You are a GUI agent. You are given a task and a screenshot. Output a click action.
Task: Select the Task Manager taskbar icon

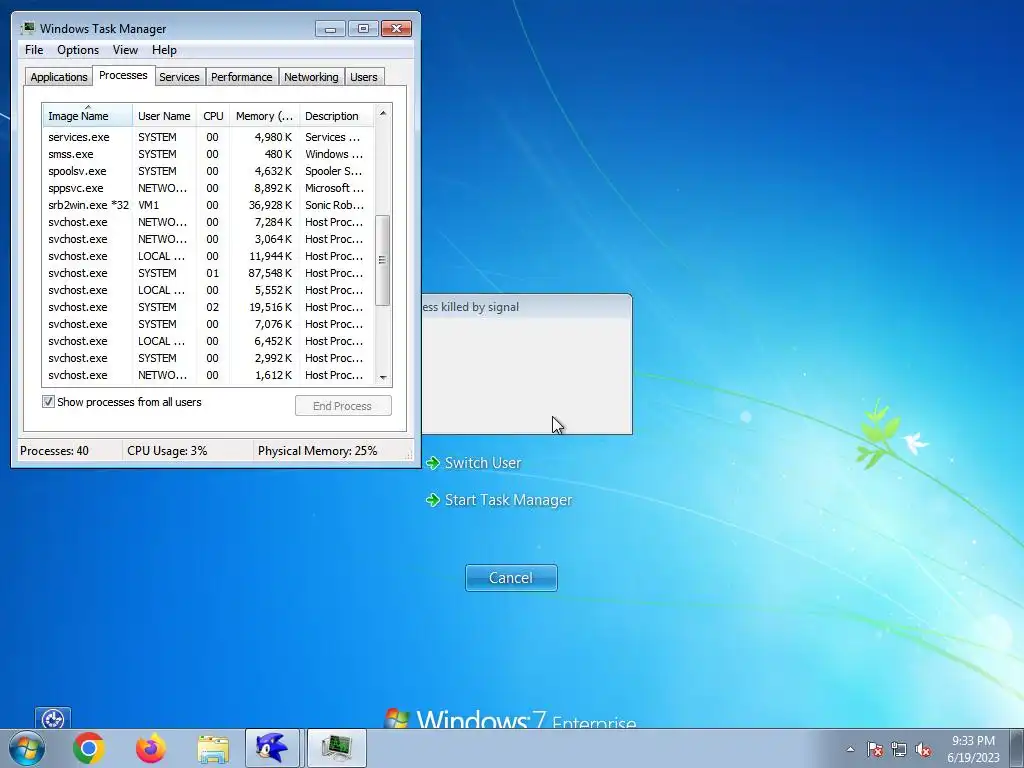point(336,748)
